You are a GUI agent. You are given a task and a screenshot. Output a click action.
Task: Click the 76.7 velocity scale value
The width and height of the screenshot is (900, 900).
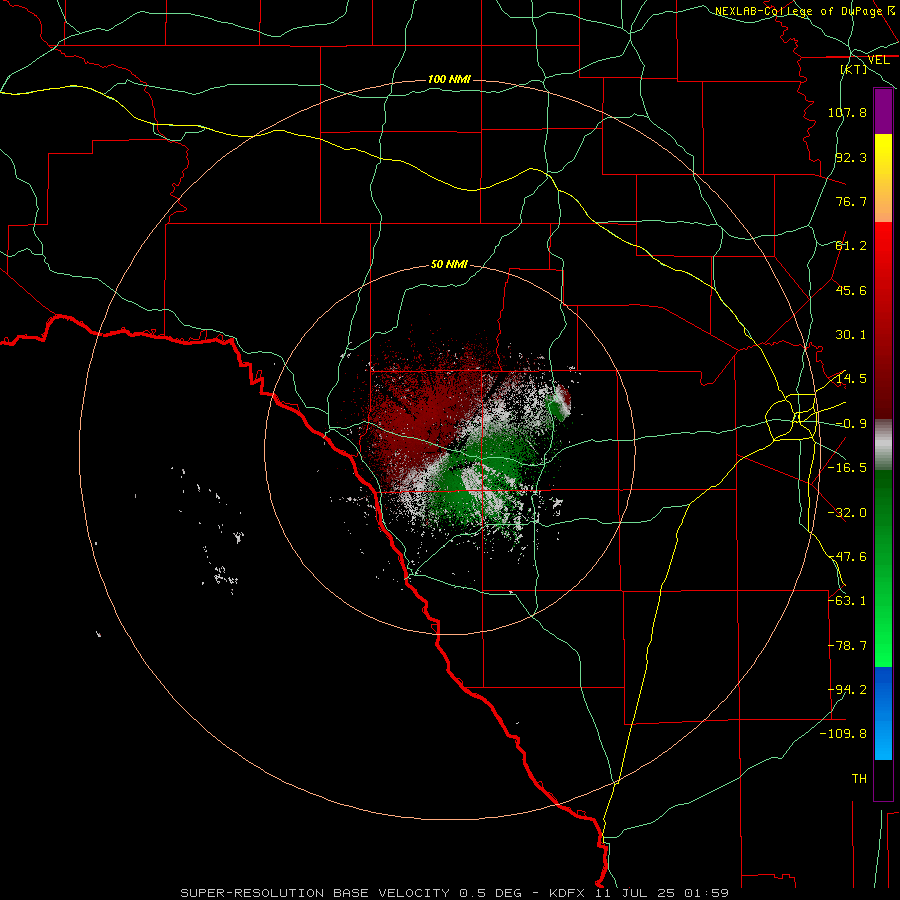pos(851,201)
